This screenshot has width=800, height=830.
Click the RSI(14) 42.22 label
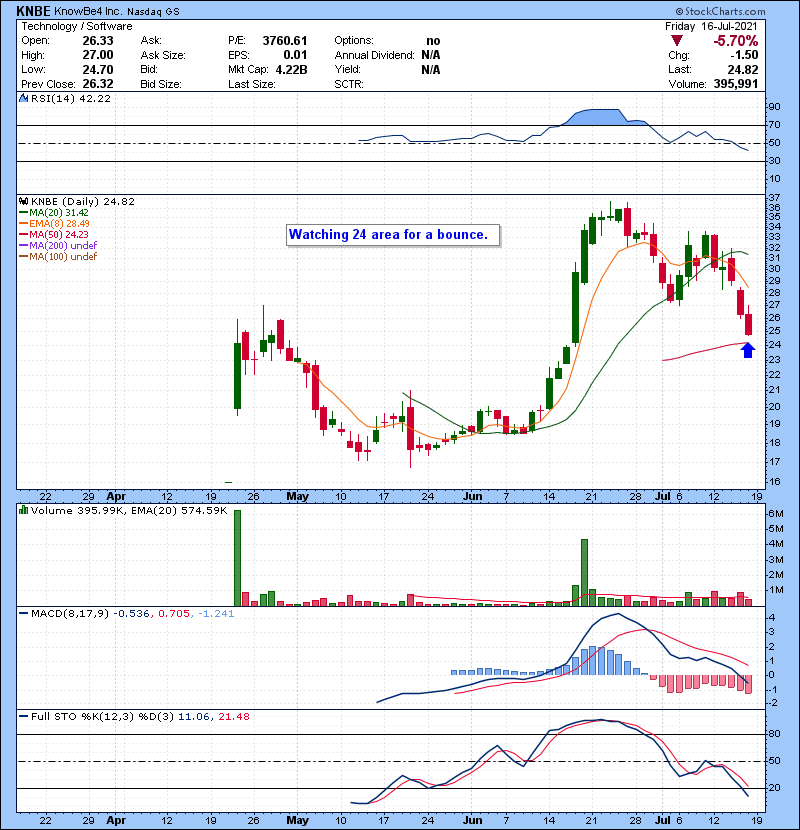(71, 98)
